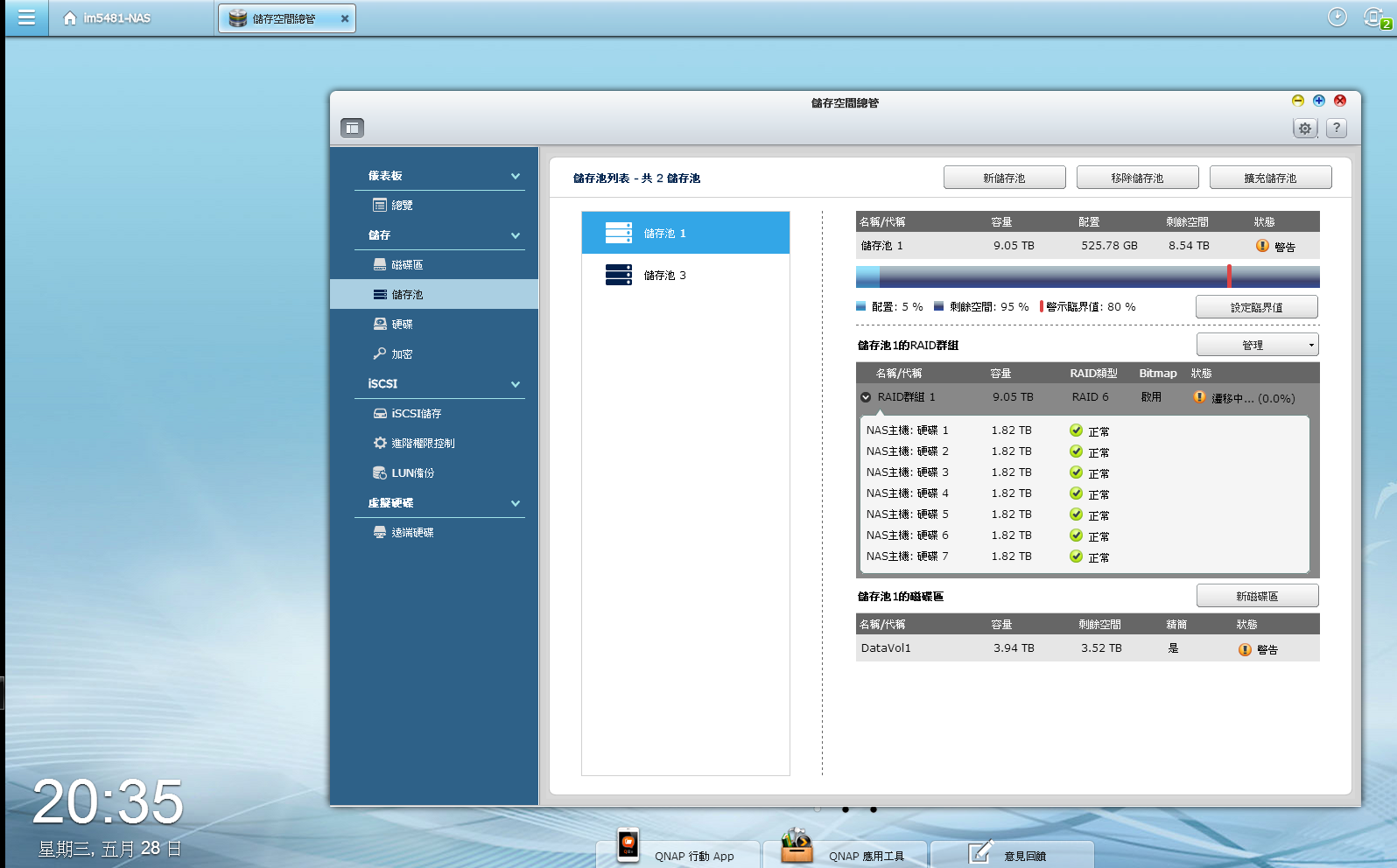Open the external devices notification icon
The width and height of the screenshot is (1397, 868).
(1374, 17)
